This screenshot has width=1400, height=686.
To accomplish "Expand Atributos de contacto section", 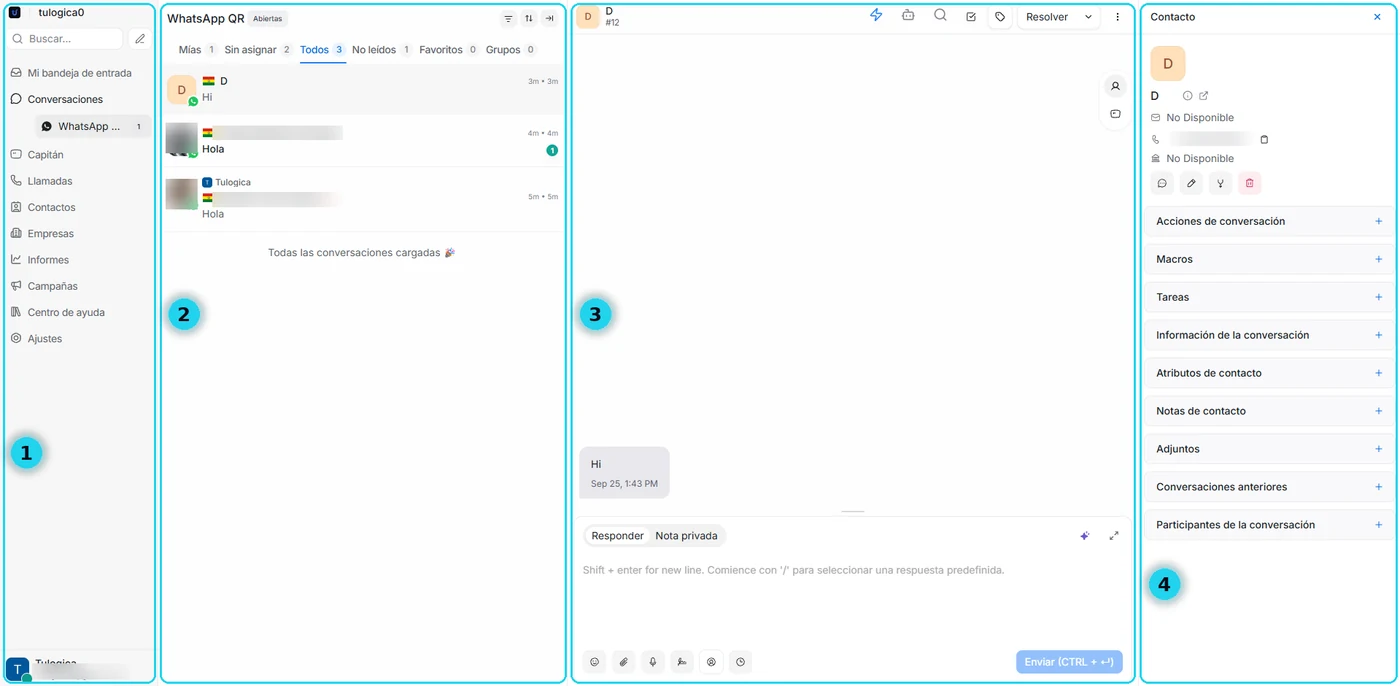I will pyautogui.click(x=1267, y=373).
